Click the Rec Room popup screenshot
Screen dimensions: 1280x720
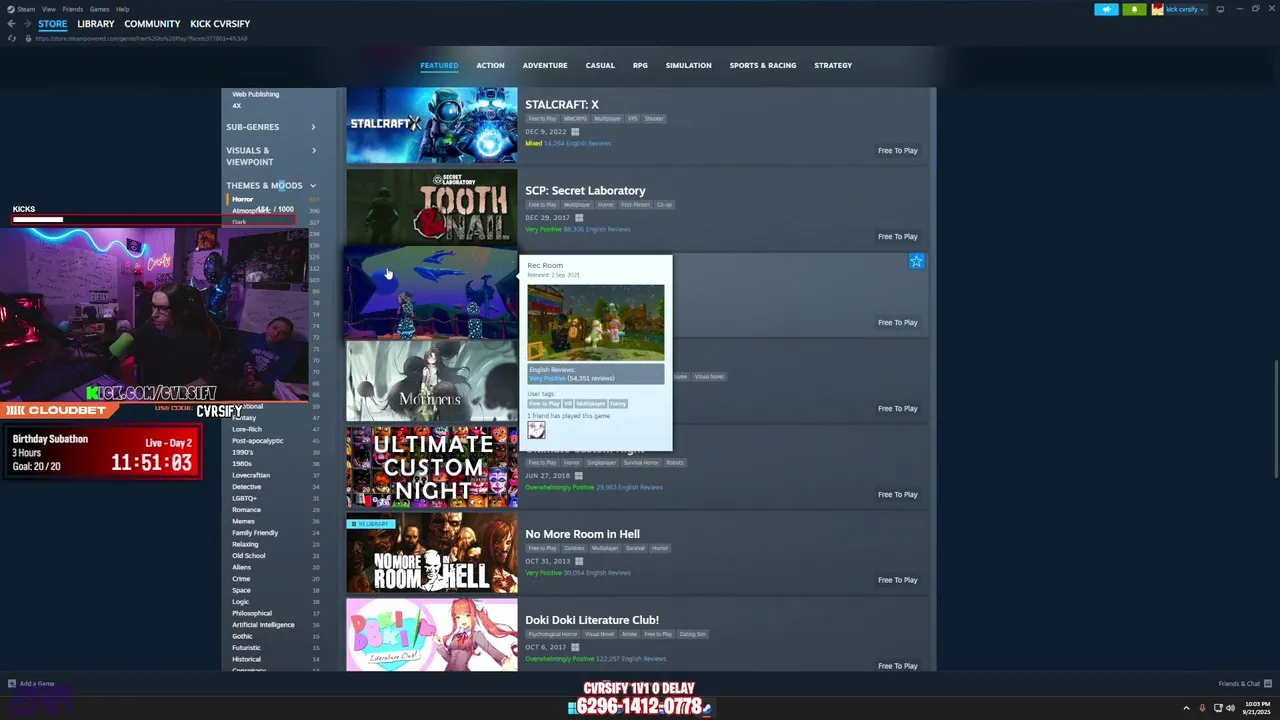(x=596, y=322)
